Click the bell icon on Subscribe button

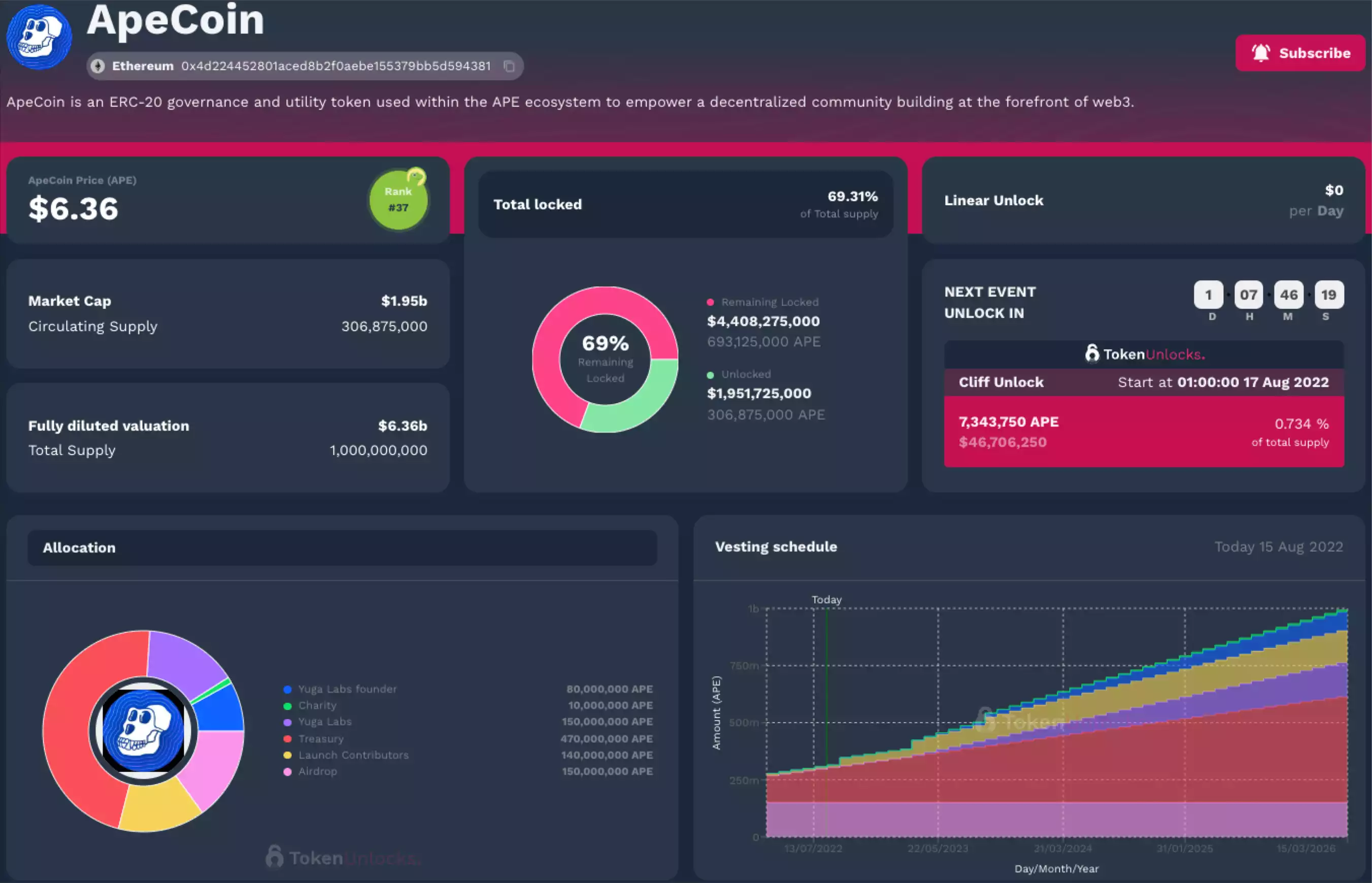coord(1260,53)
